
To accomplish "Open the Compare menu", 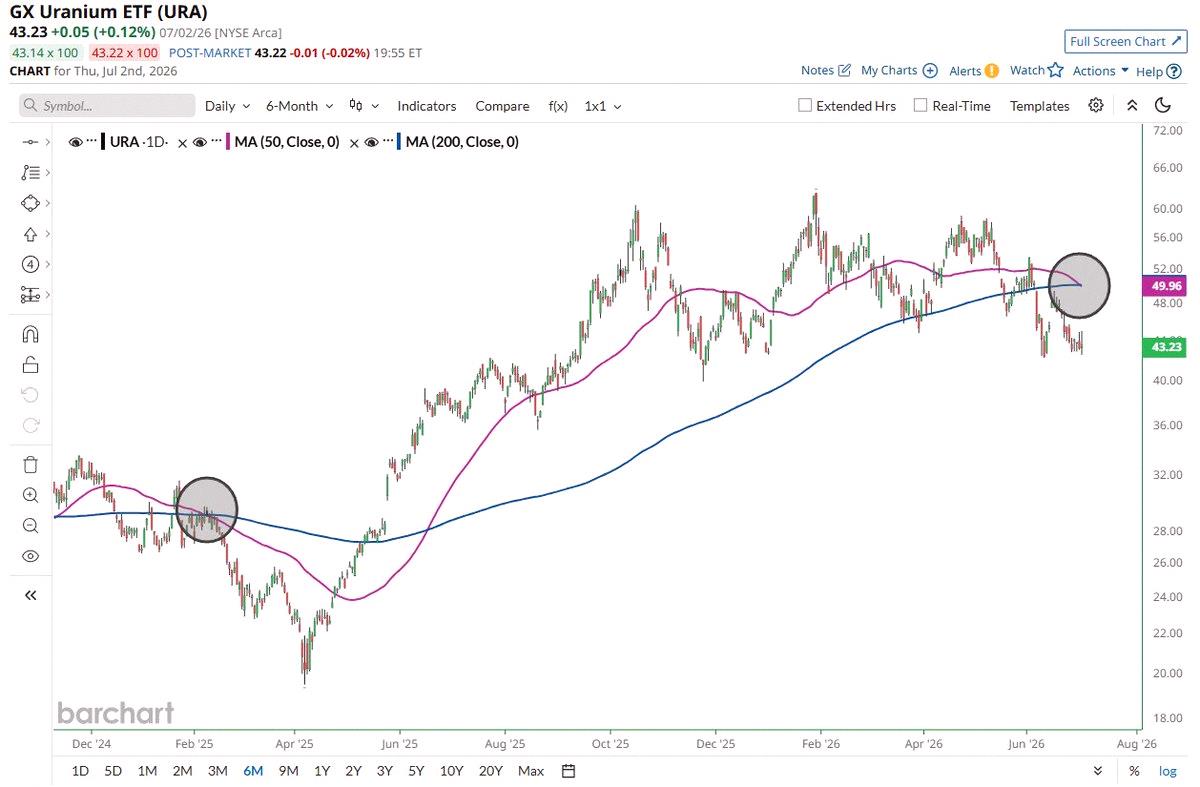I will 502,105.
